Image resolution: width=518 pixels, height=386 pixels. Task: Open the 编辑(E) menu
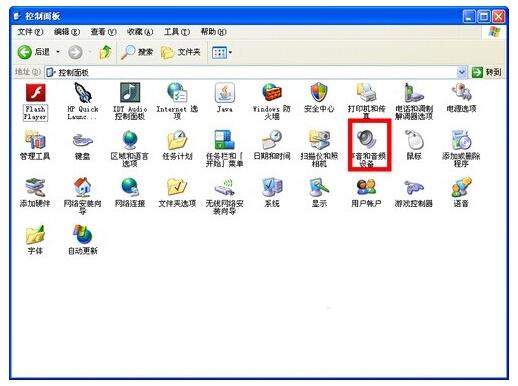click(x=67, y=32)
